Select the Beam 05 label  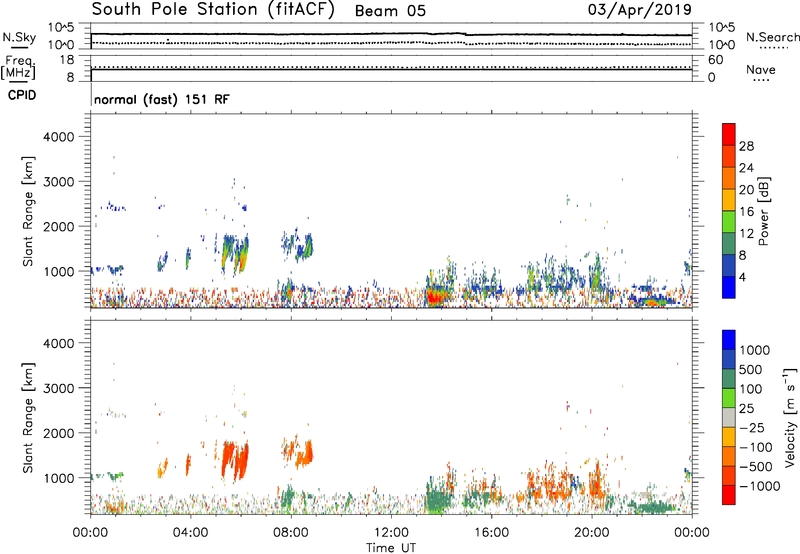click(x=390, y=11)
